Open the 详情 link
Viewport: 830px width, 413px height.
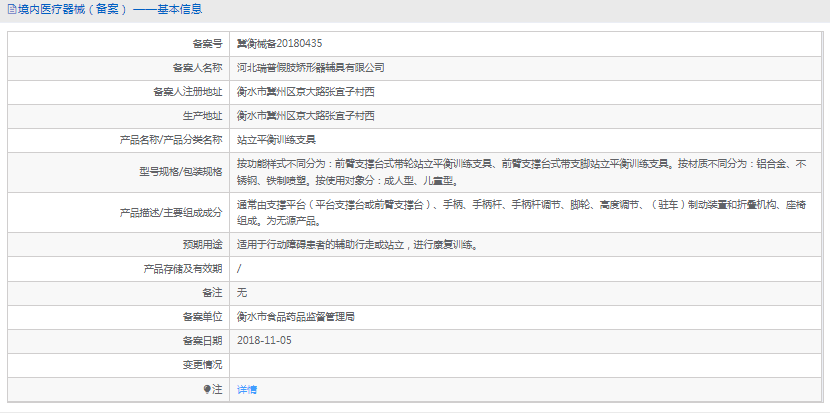coord(247,390)
